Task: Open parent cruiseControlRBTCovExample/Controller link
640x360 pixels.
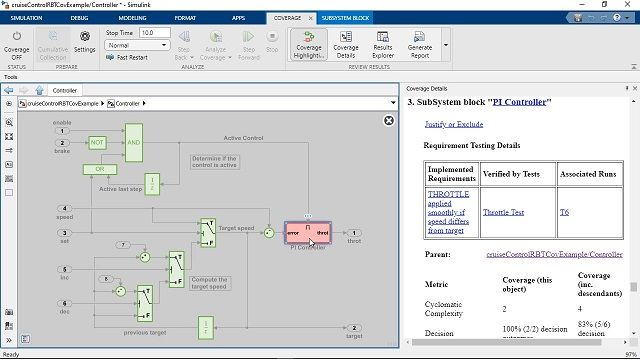Action: coord(554,254)
